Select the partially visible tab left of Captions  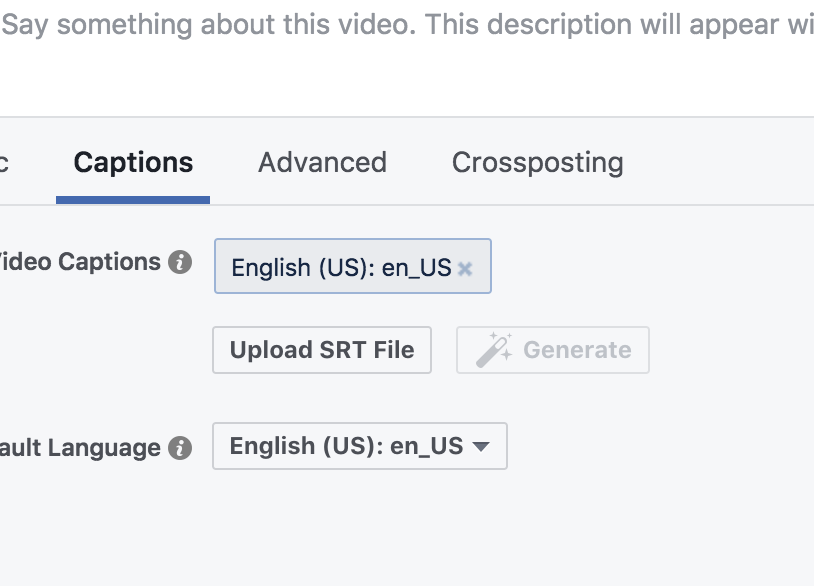tap(4, 162)
